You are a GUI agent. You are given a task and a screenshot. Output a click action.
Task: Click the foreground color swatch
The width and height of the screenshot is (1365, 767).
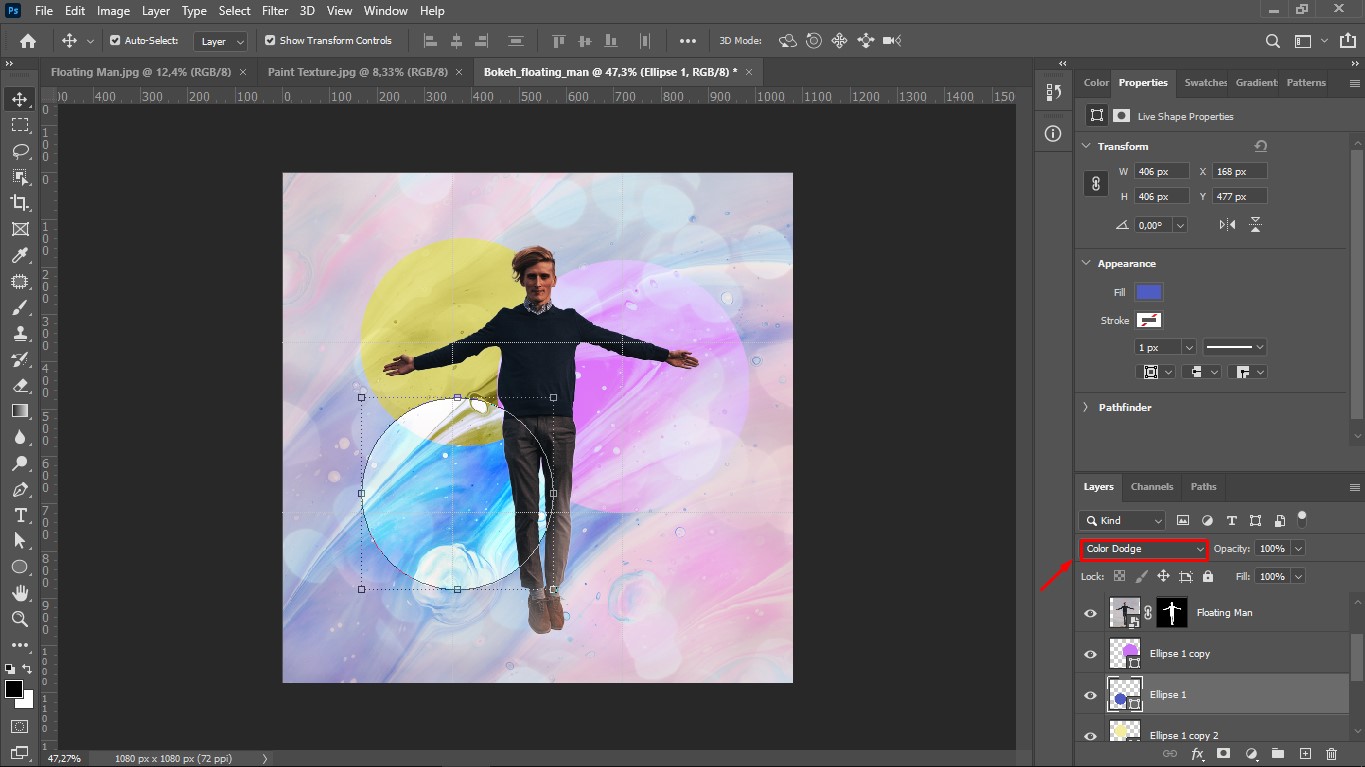pyautogui.click(x=14, y=689)
